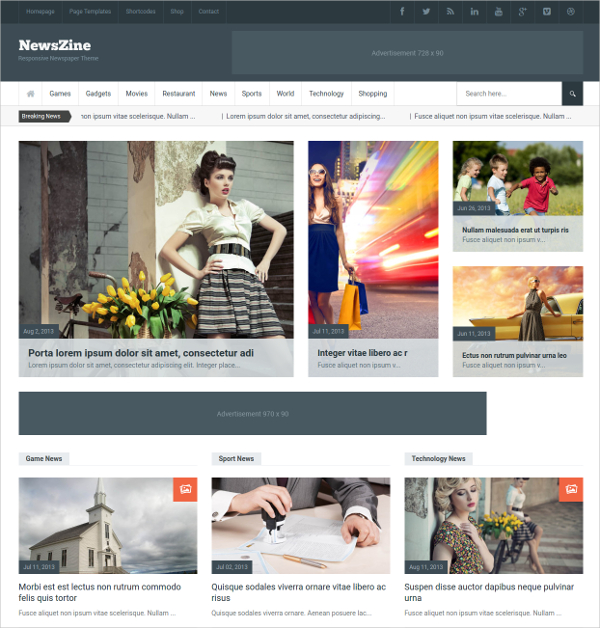Viewport: 600px width, 628px height.
Task: Focus the 'Search here...' input field
Action: pos(509,94)
